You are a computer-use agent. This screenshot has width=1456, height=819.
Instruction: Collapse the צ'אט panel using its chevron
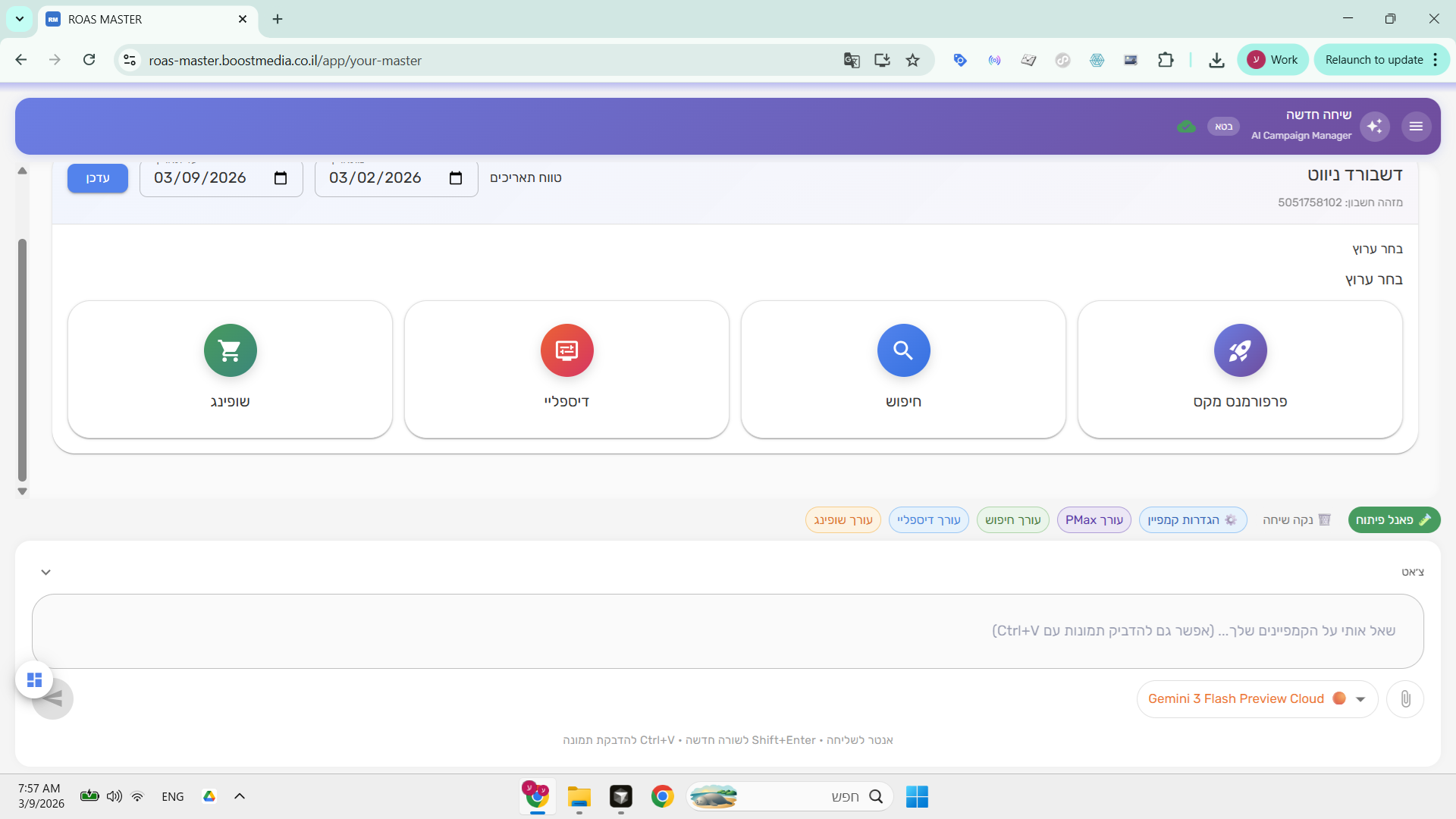45,572
